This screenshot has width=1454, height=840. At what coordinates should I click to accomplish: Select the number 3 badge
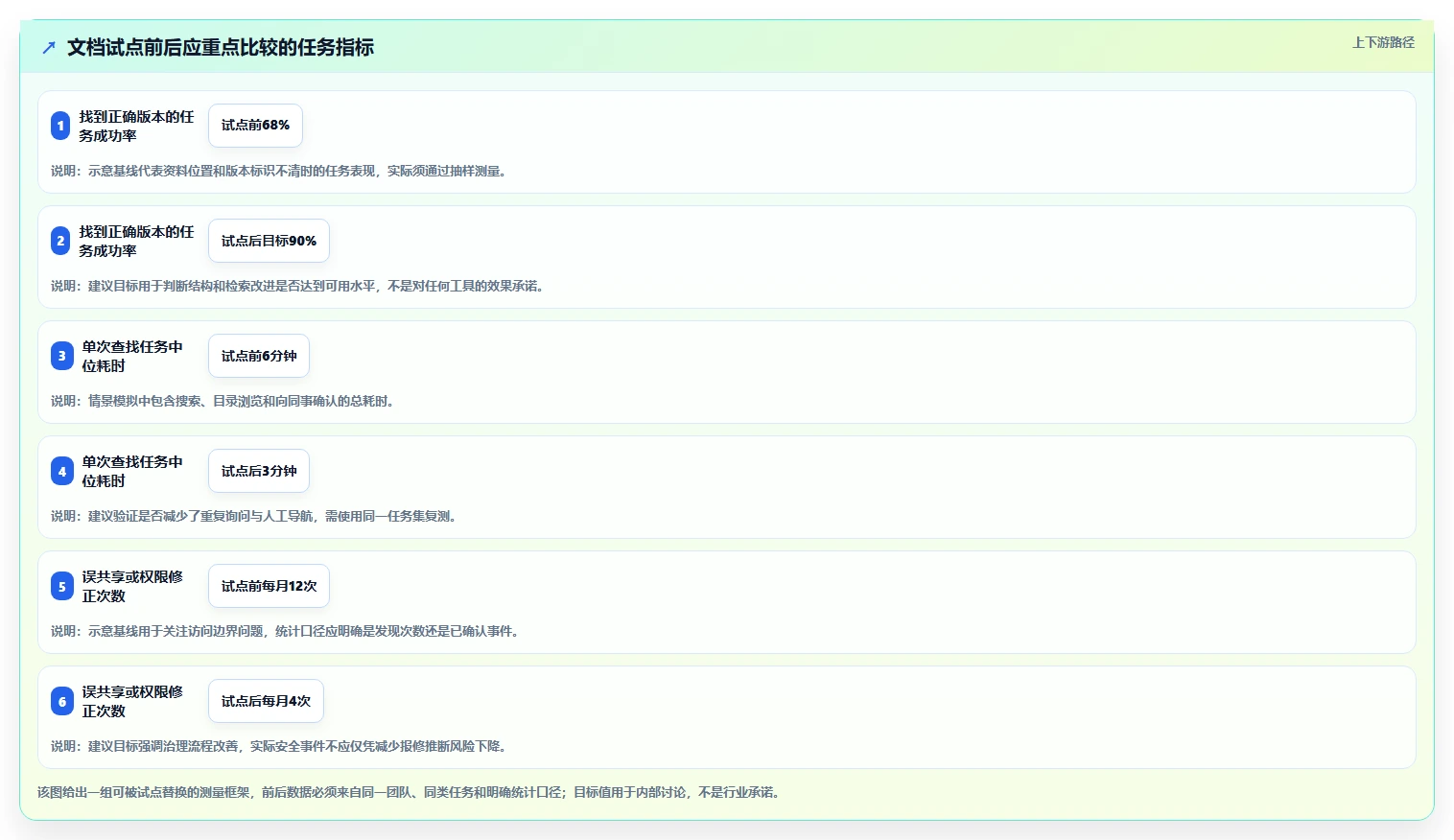62,356
